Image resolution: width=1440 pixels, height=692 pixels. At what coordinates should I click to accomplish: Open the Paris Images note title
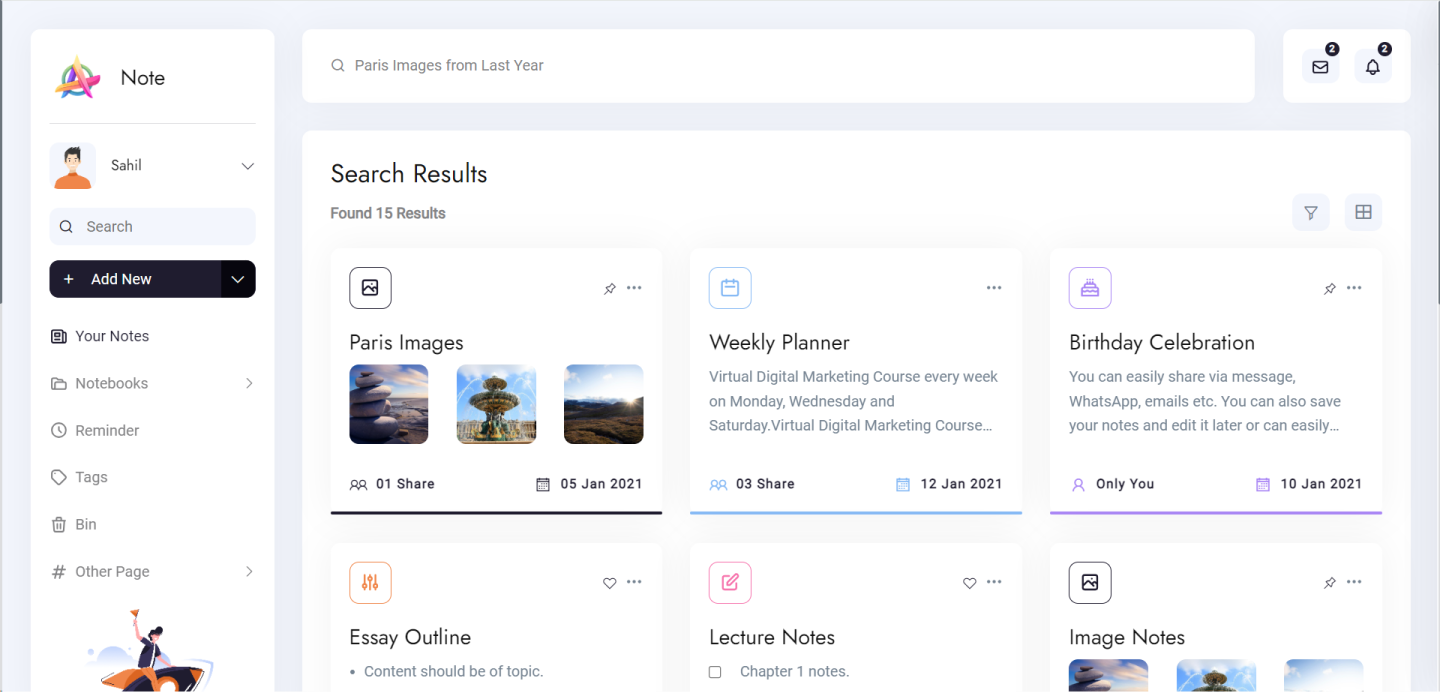pyautogui.click(x=406, y=342)
